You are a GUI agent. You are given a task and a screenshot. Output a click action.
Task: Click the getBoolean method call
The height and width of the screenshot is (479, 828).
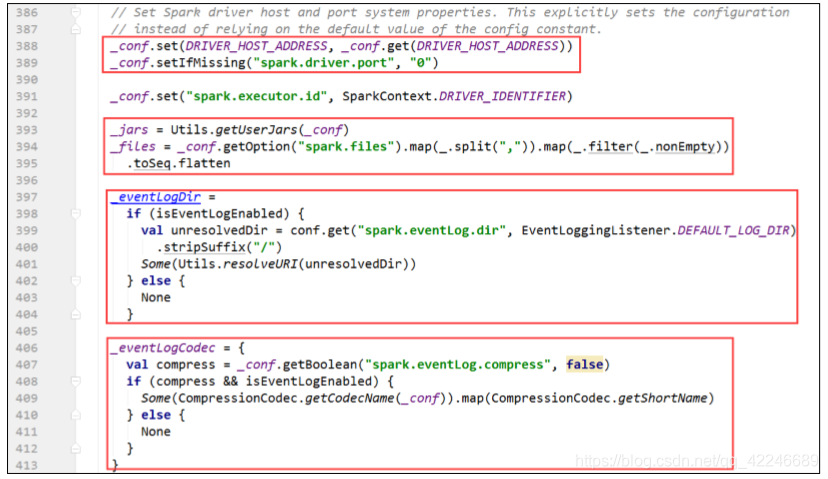320,365
